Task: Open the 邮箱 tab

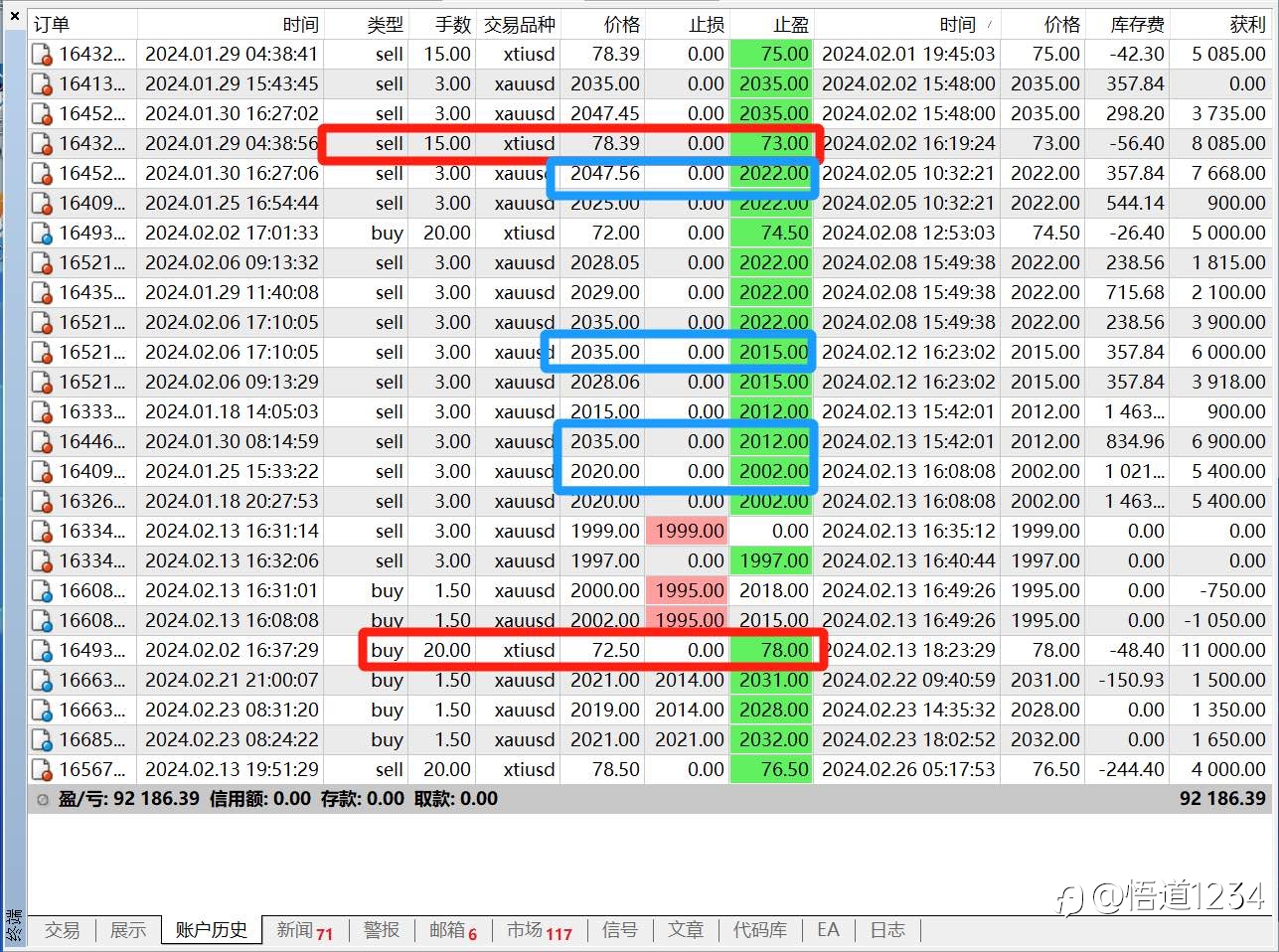Action: click(x=453, y=930)
